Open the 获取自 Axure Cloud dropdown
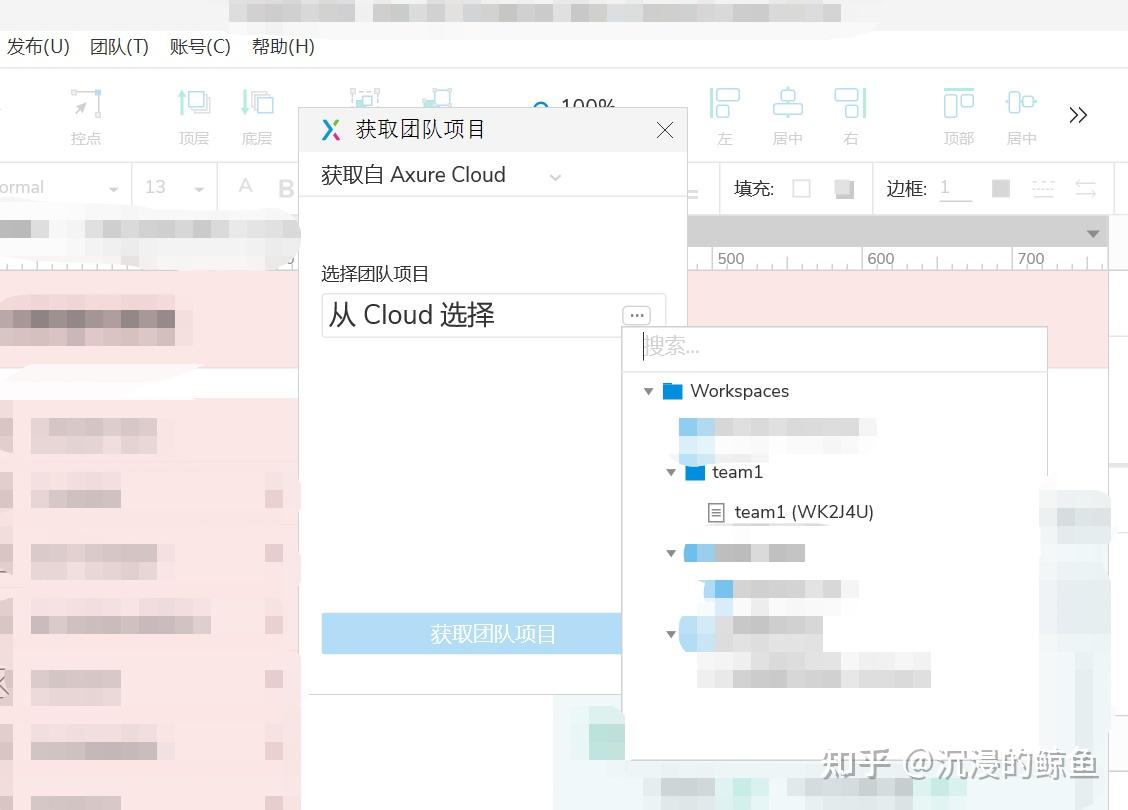This screenshot has height=810, width=1128. [556, 174]
